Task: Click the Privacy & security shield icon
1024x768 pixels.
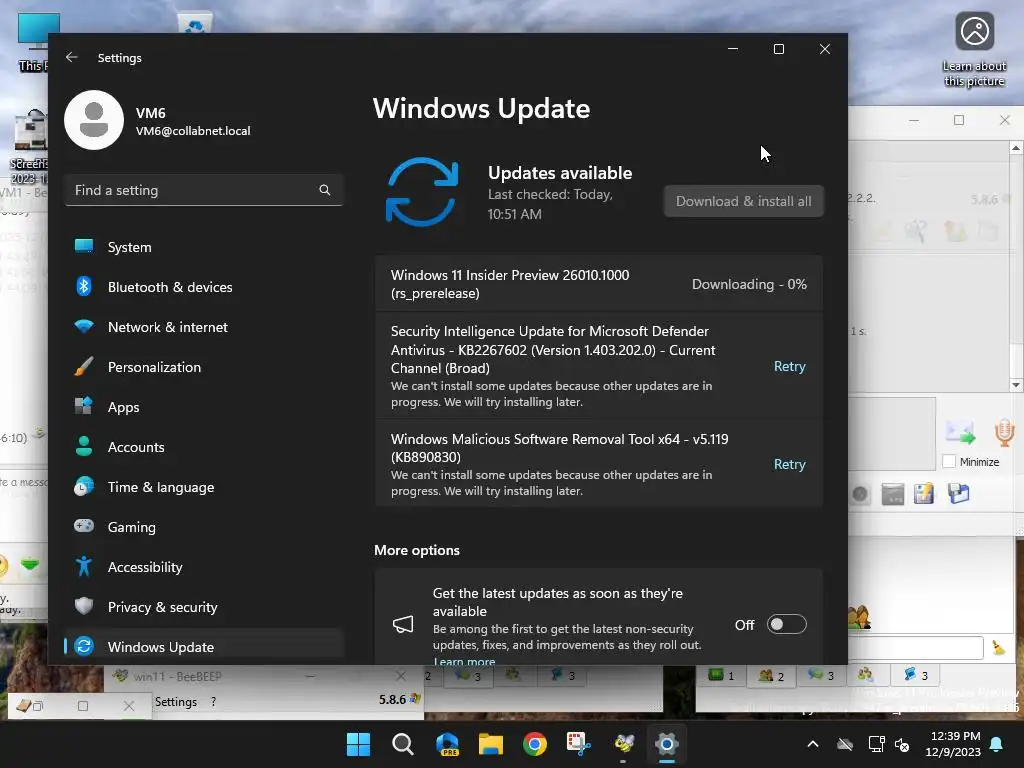Action: [84, 606]
